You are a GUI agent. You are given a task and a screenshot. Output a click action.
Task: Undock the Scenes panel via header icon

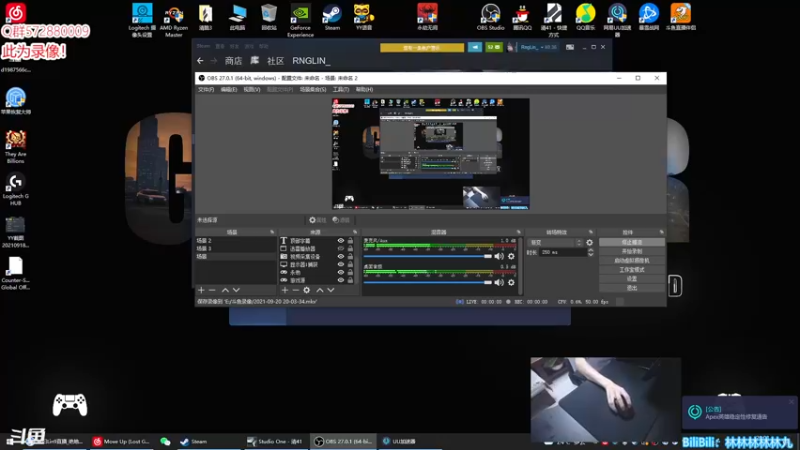coord(272,232)
